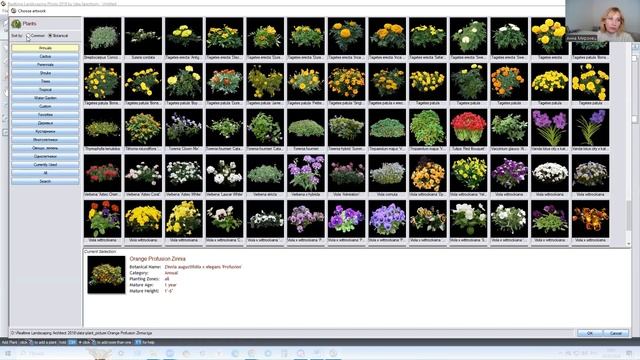Open the Shrubs plant category

click(x=45, y=73)
